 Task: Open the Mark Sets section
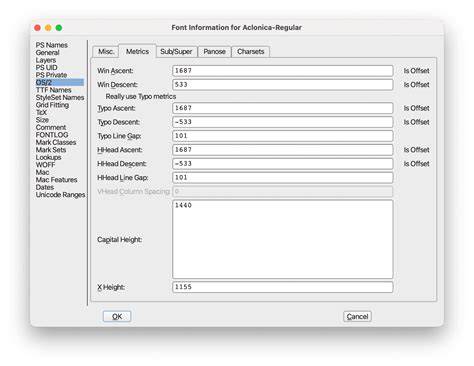pos(51,150)
